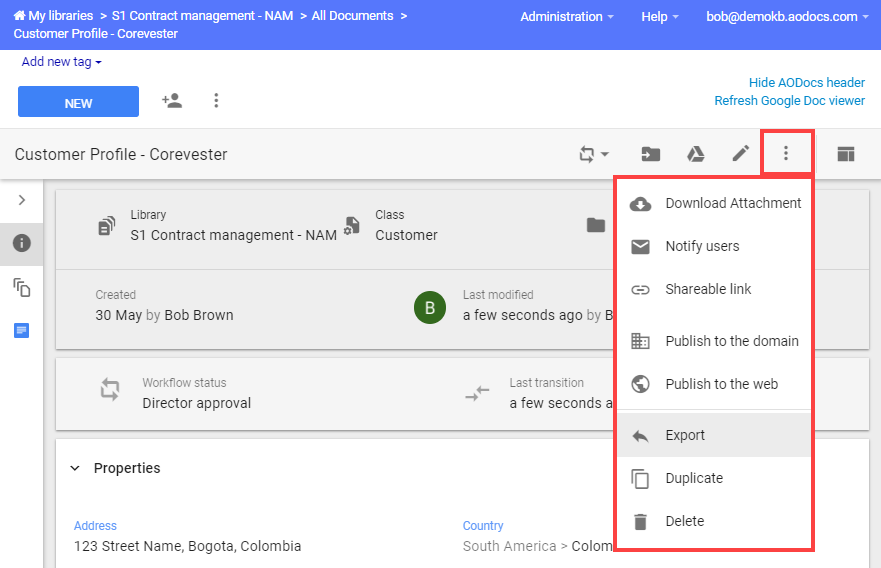The width and height of the screenshot is (881, 568).
Task: Open the Help dropdown menu
Action: [x=660, y=17]
